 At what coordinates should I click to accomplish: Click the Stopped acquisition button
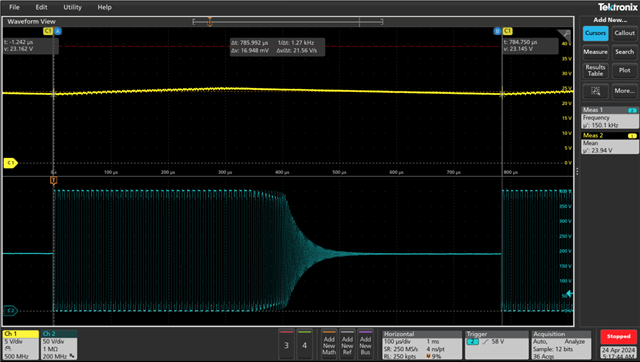618,337
